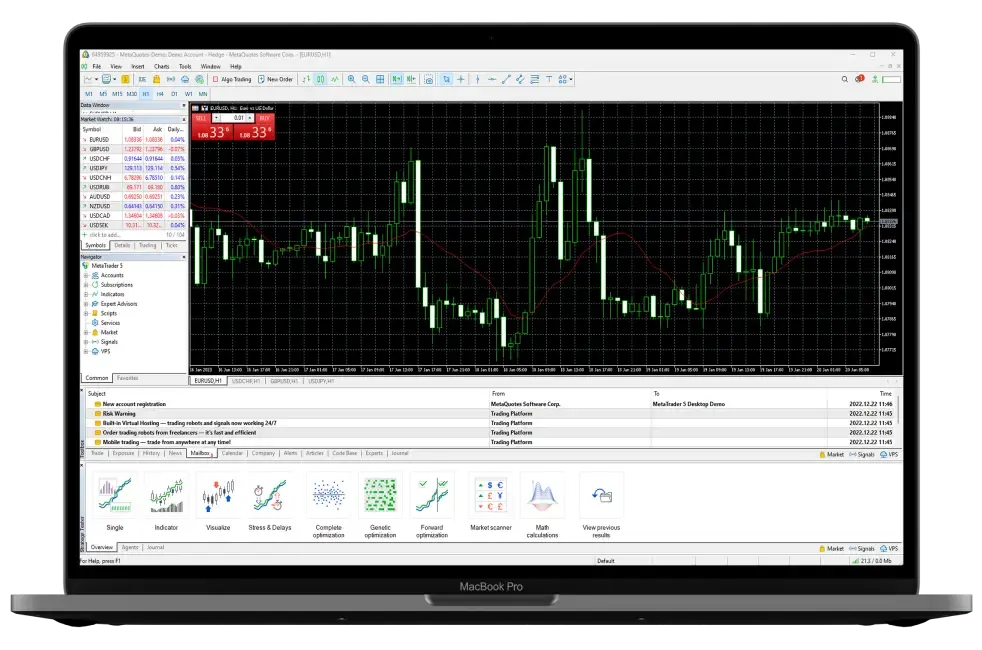Toggle the standard cursor tool
Image resolution: width=982 pixels, height=650 pixels.
pyautogui.click(x=446, y=80)
